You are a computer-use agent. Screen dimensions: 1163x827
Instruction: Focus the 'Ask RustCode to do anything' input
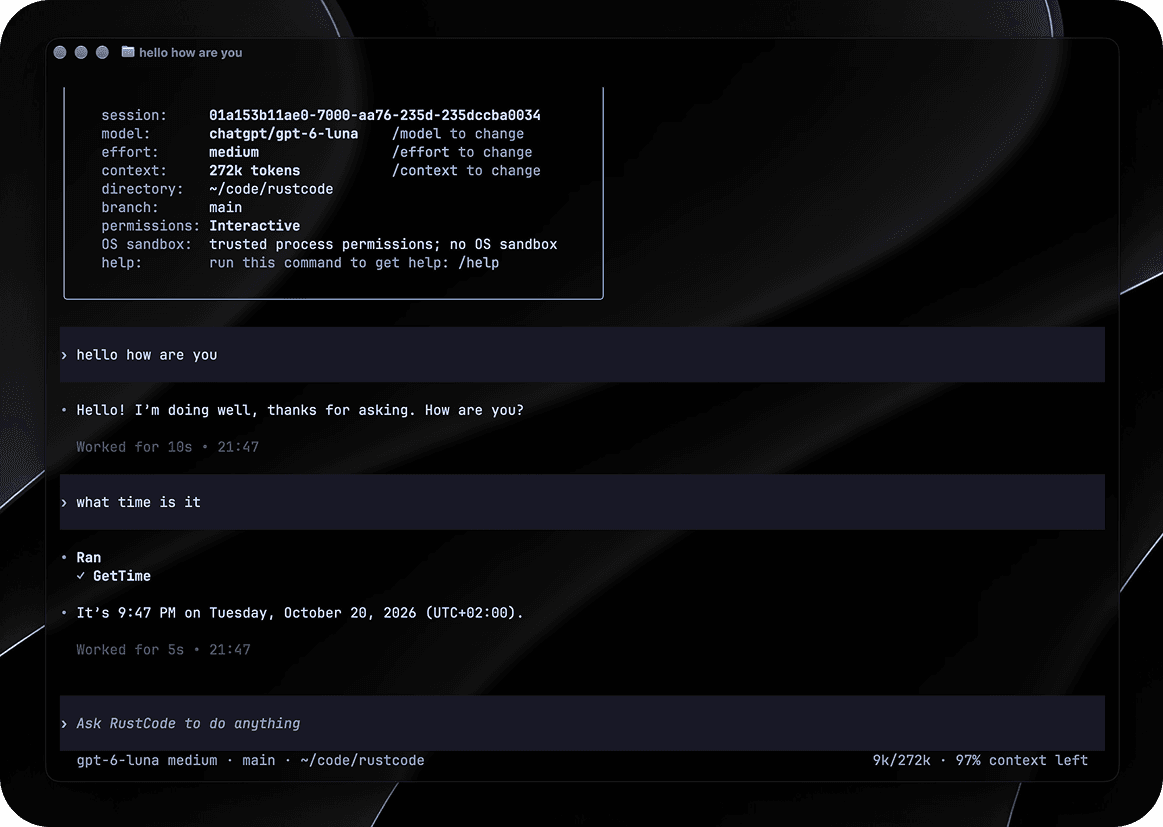click(x=582, y=723)
